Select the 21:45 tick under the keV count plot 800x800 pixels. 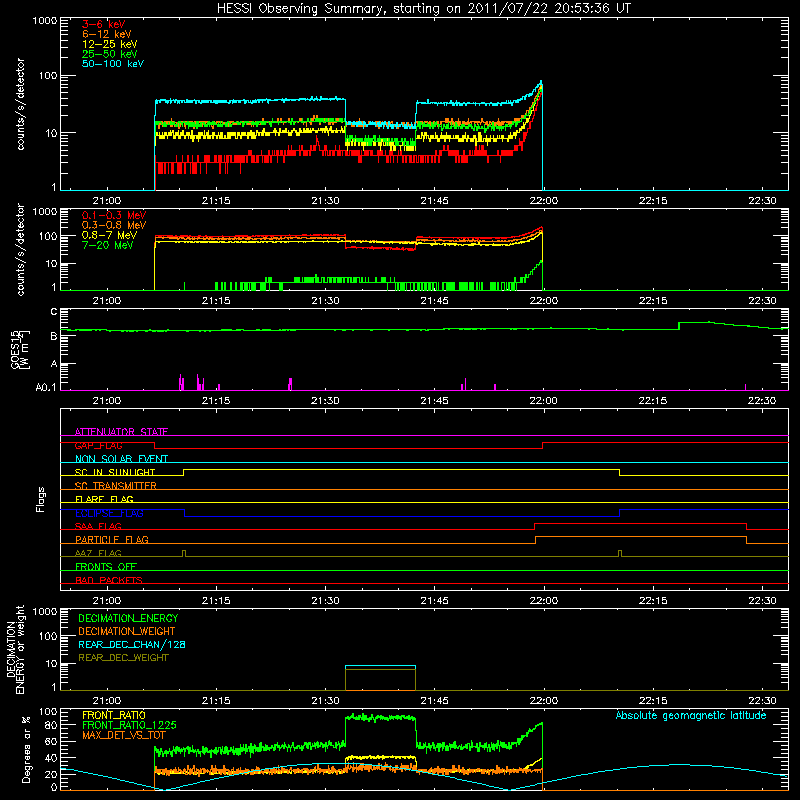coord(434,201)
